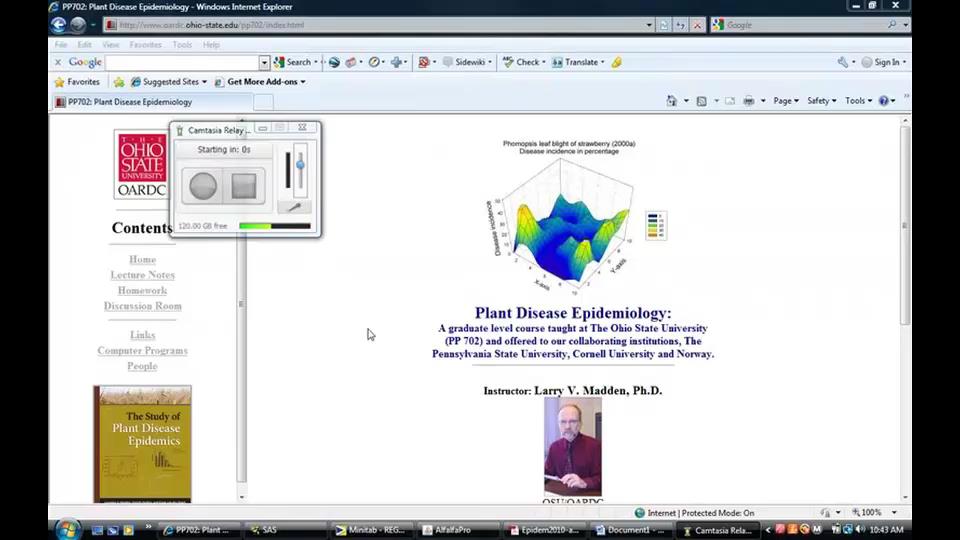Go forward with the browser Forward arrow

(x=78, y=24)
